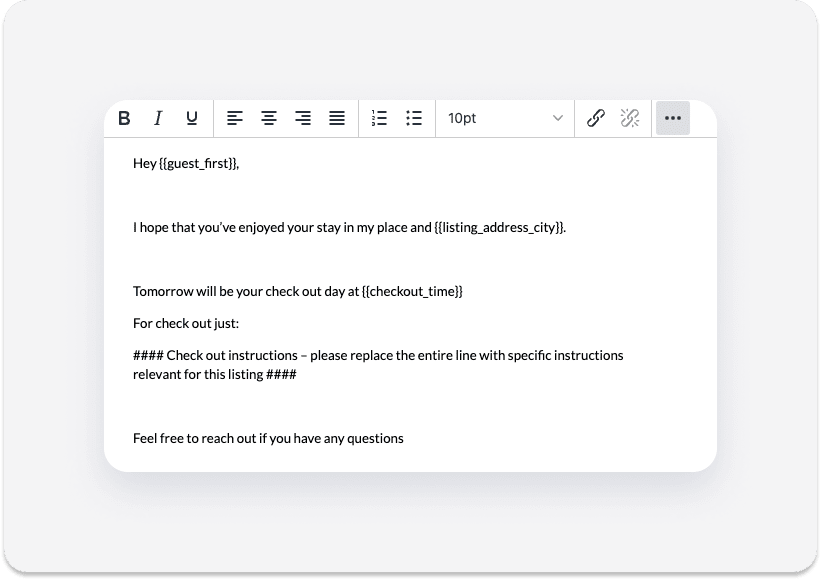Remove the hyperlink using the unlink icon
The height and width of the screenshot is (580, 821).
point(629,118)
